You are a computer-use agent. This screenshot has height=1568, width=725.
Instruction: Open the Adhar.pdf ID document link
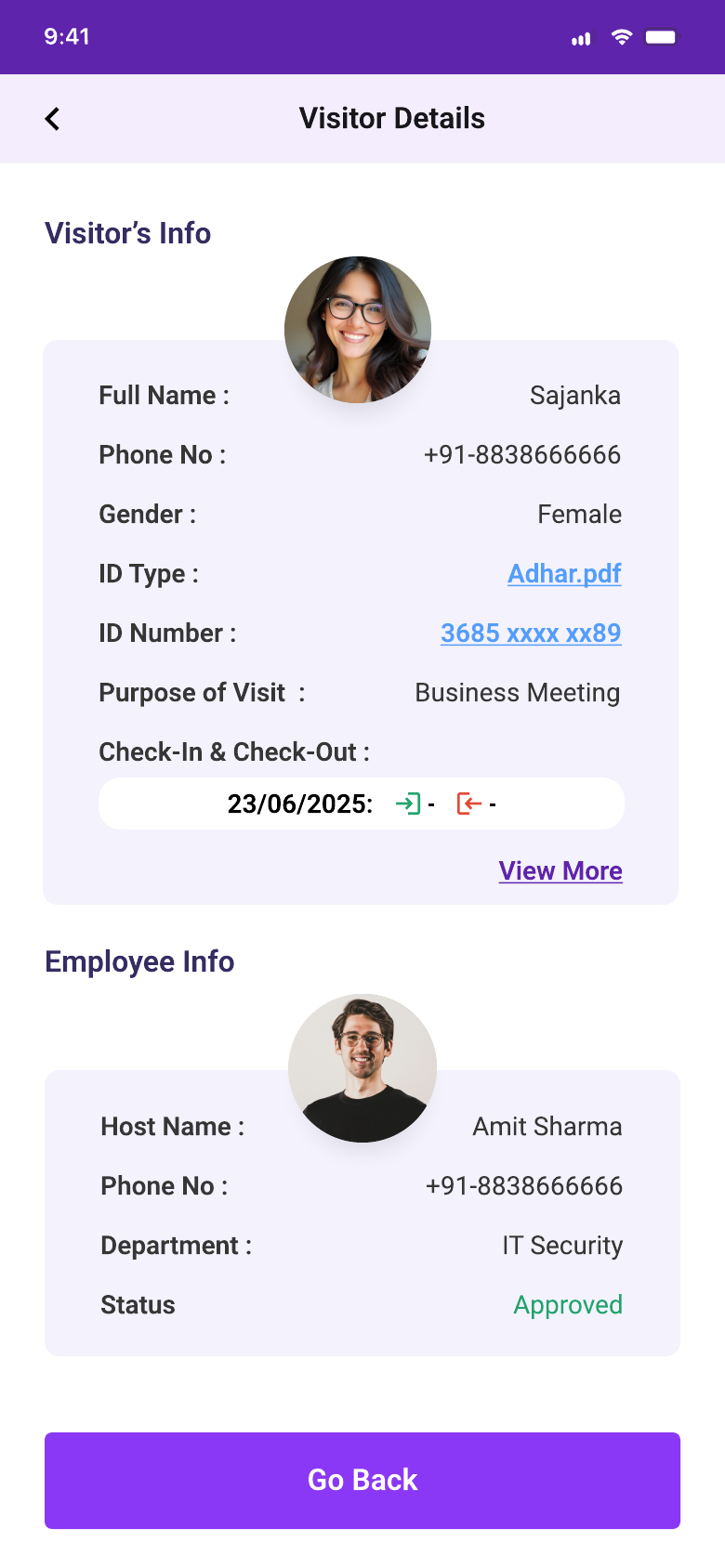click(x=564, y=574)
